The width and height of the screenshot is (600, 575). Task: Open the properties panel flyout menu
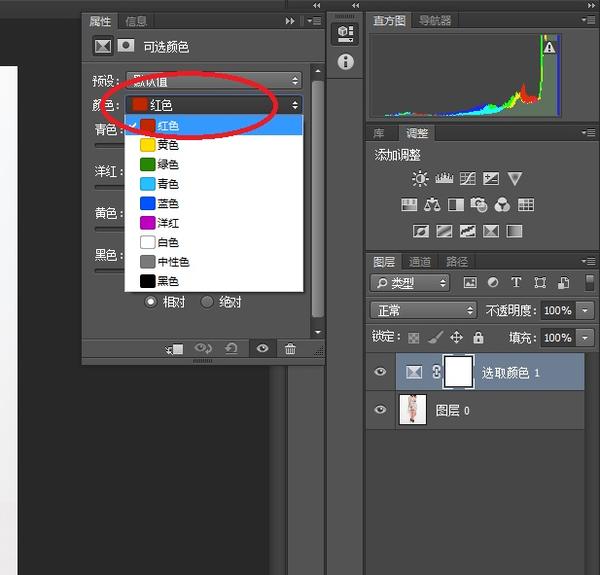pos(315,21)
